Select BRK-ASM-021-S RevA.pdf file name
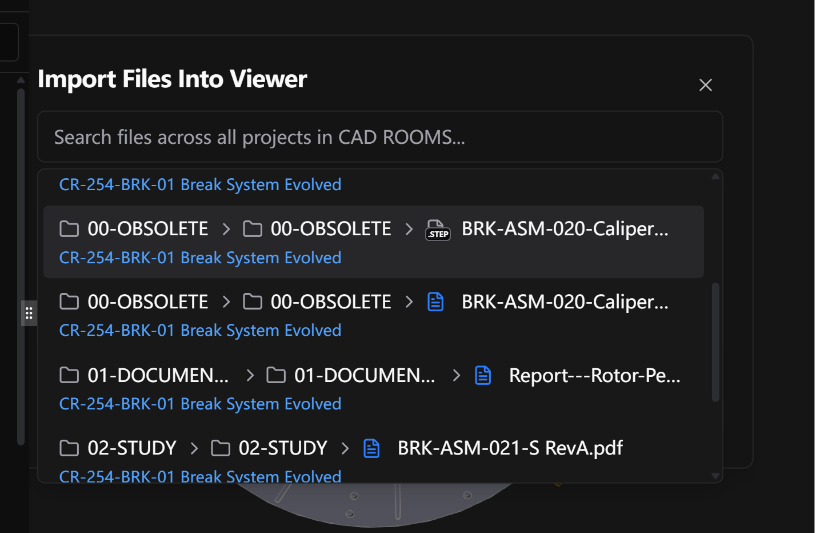Screen dimensions: 815x533 510,448
